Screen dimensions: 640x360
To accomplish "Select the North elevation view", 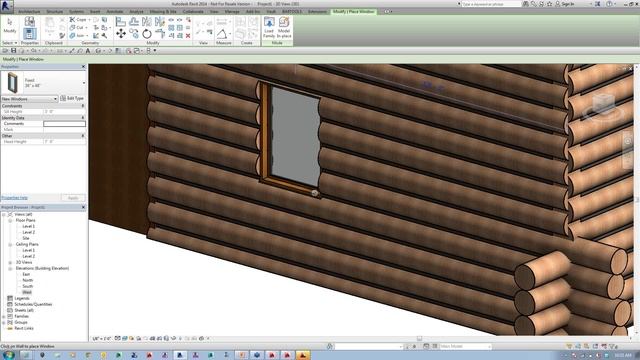I will pos(27,280).
